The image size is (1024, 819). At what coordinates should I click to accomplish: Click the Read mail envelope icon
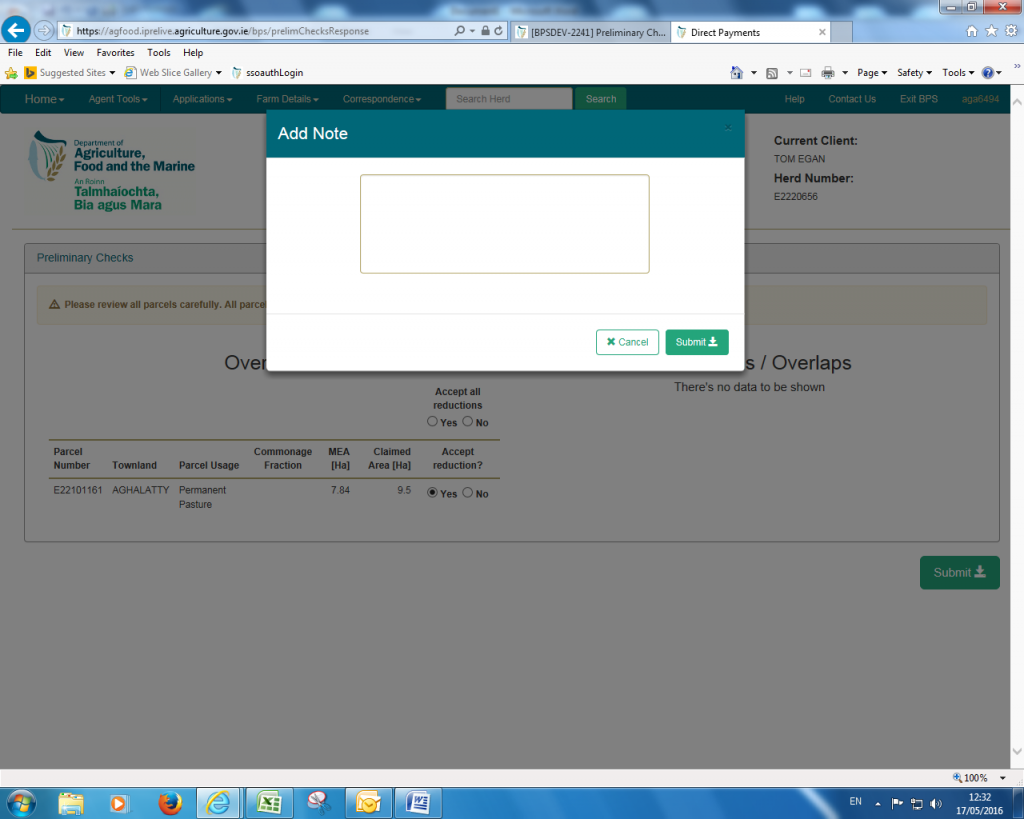click(805, 72)
